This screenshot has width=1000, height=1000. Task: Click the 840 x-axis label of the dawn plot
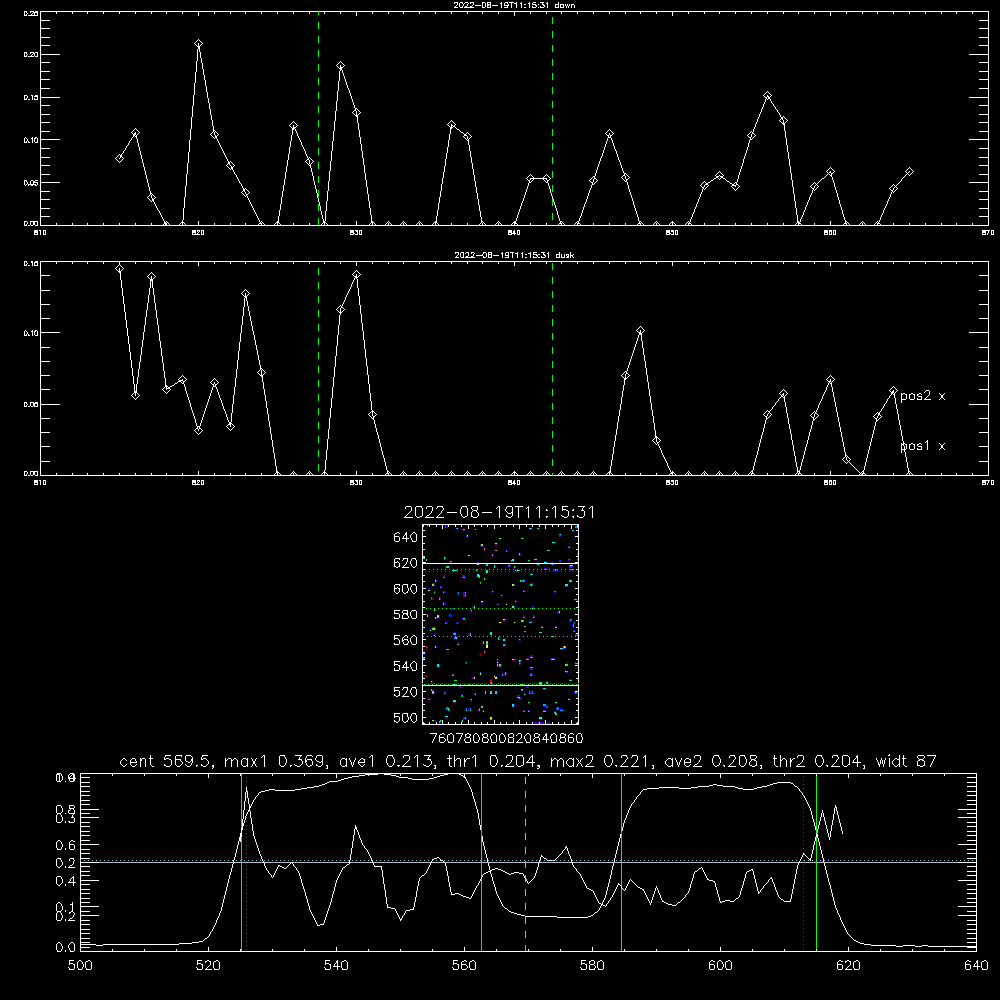(x=514, y=233)
